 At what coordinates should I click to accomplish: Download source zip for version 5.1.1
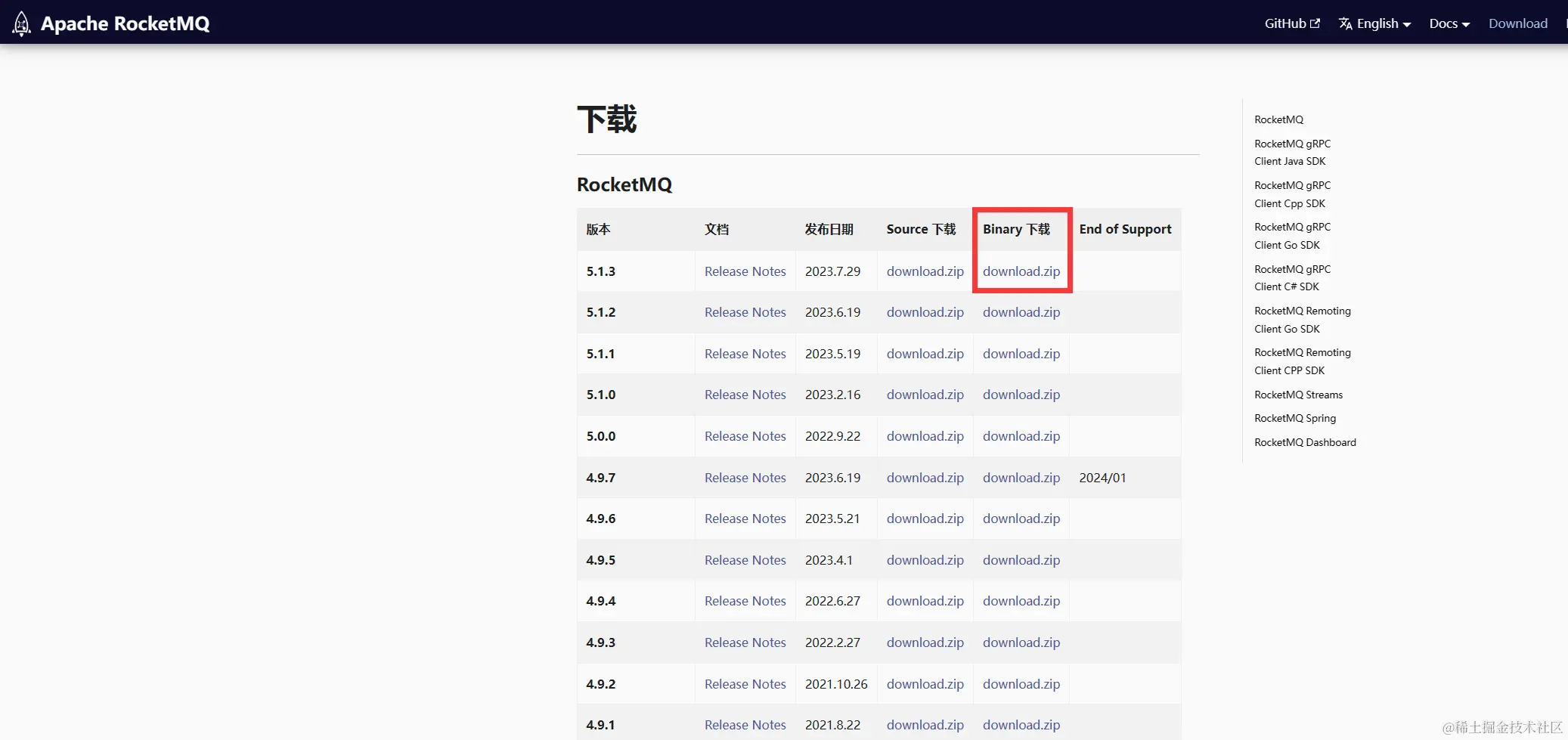(x=925, y=354)
